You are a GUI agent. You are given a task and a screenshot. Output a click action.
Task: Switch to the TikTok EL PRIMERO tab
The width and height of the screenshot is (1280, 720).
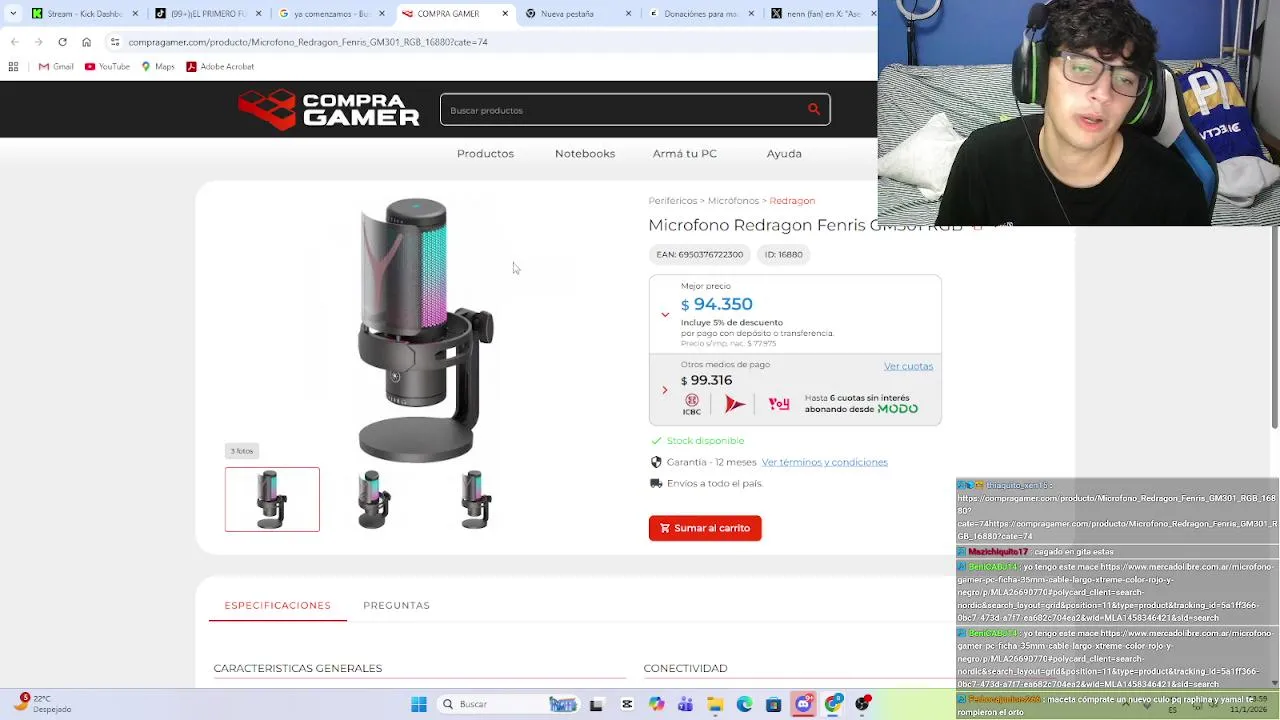pyautogui.click(x=208, y=14)
